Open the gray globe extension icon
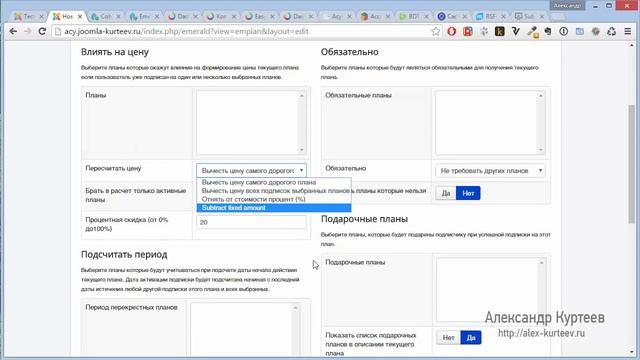 596,31
